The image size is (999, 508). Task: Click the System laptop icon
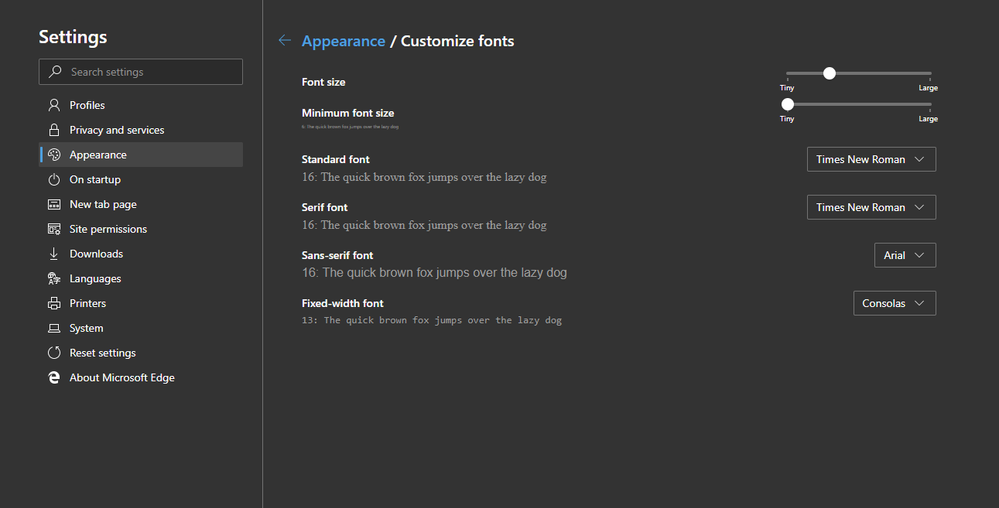[54, 328]
